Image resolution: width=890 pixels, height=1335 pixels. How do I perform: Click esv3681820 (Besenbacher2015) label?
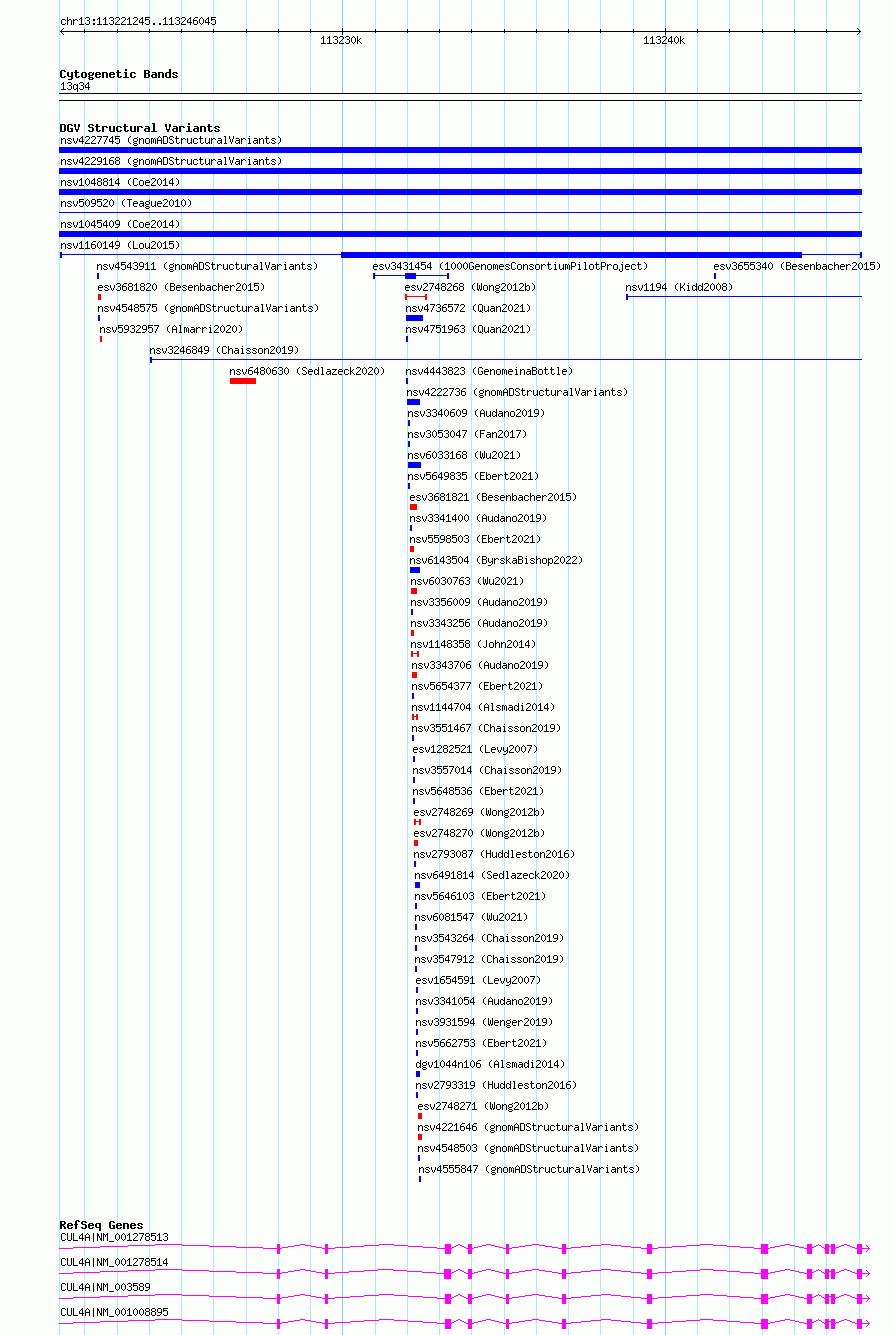181,287
